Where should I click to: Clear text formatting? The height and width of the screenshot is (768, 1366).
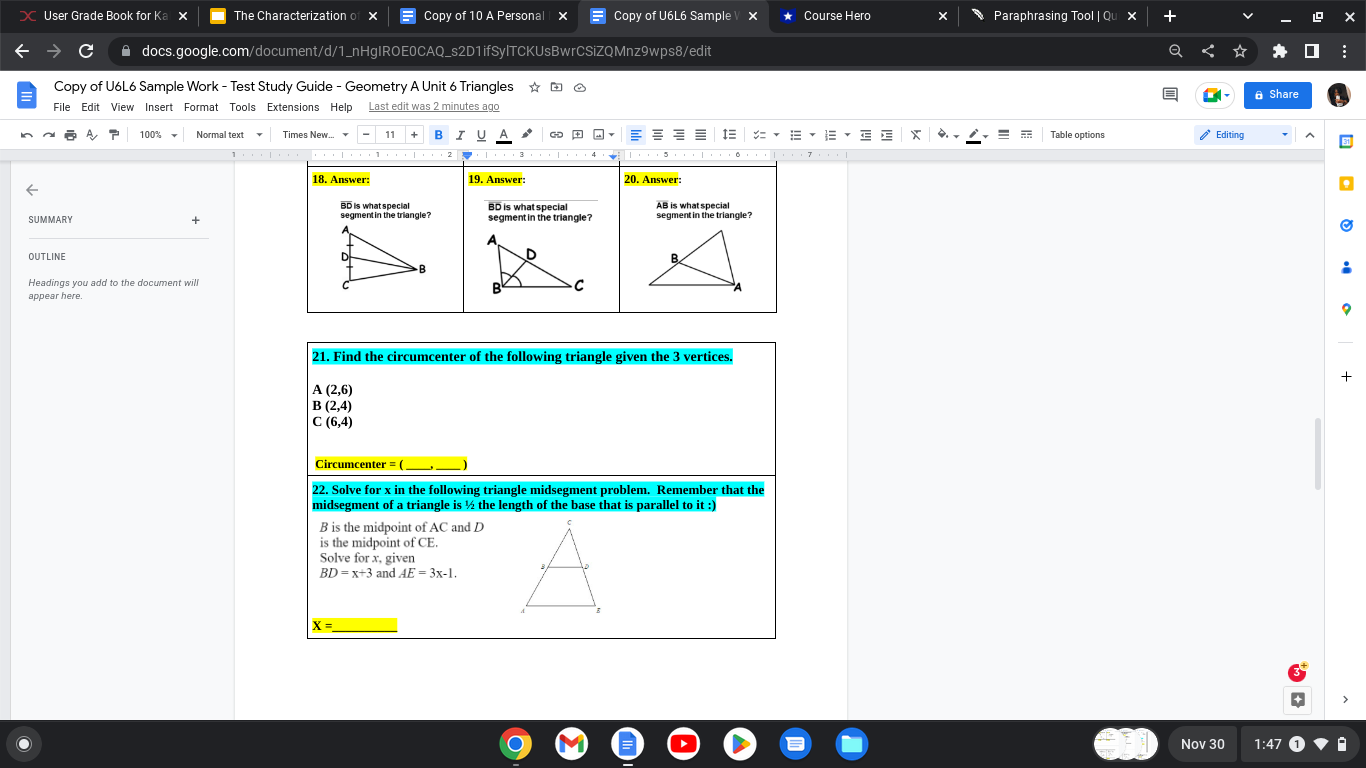pos(915,134)
